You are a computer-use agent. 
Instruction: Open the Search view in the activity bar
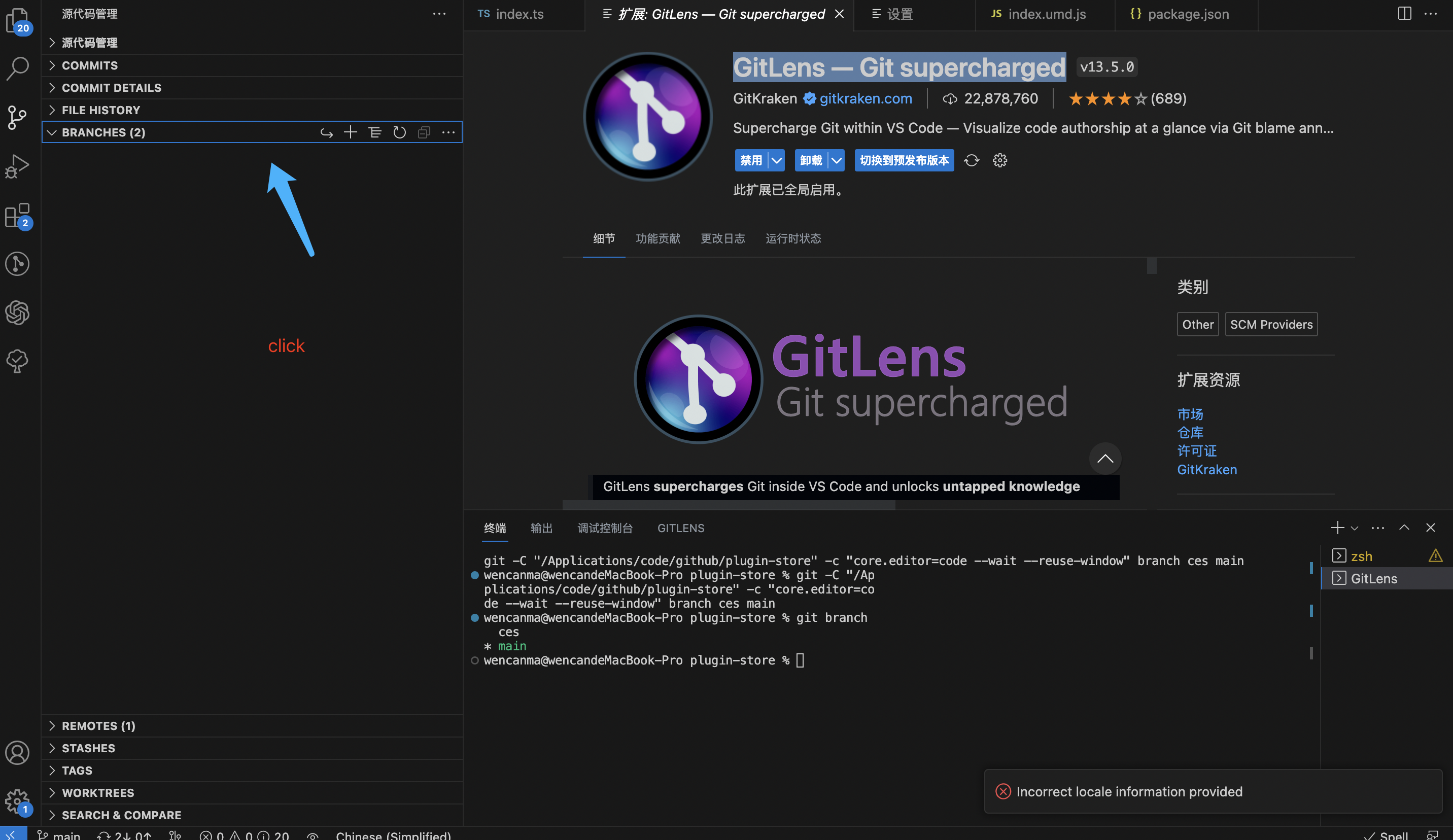(x=17, y=67)
